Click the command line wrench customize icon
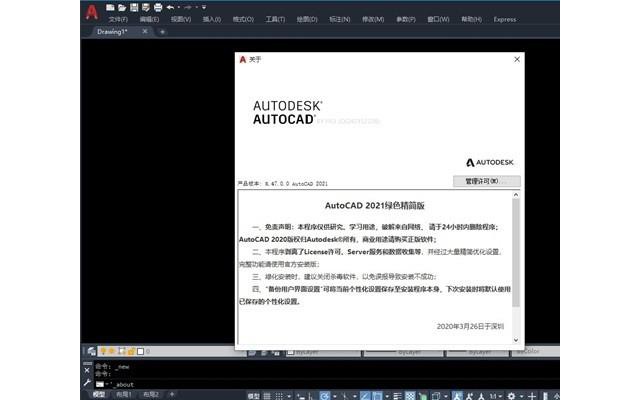 [87, 383]
